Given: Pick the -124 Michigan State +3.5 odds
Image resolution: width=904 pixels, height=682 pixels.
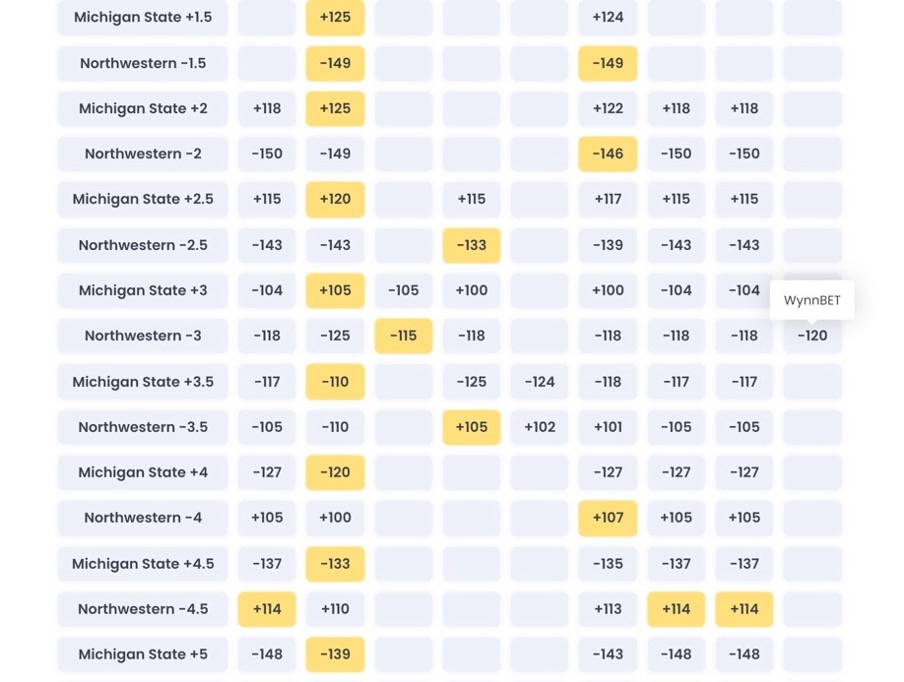Looking at the screenshot, I should 540,382.
